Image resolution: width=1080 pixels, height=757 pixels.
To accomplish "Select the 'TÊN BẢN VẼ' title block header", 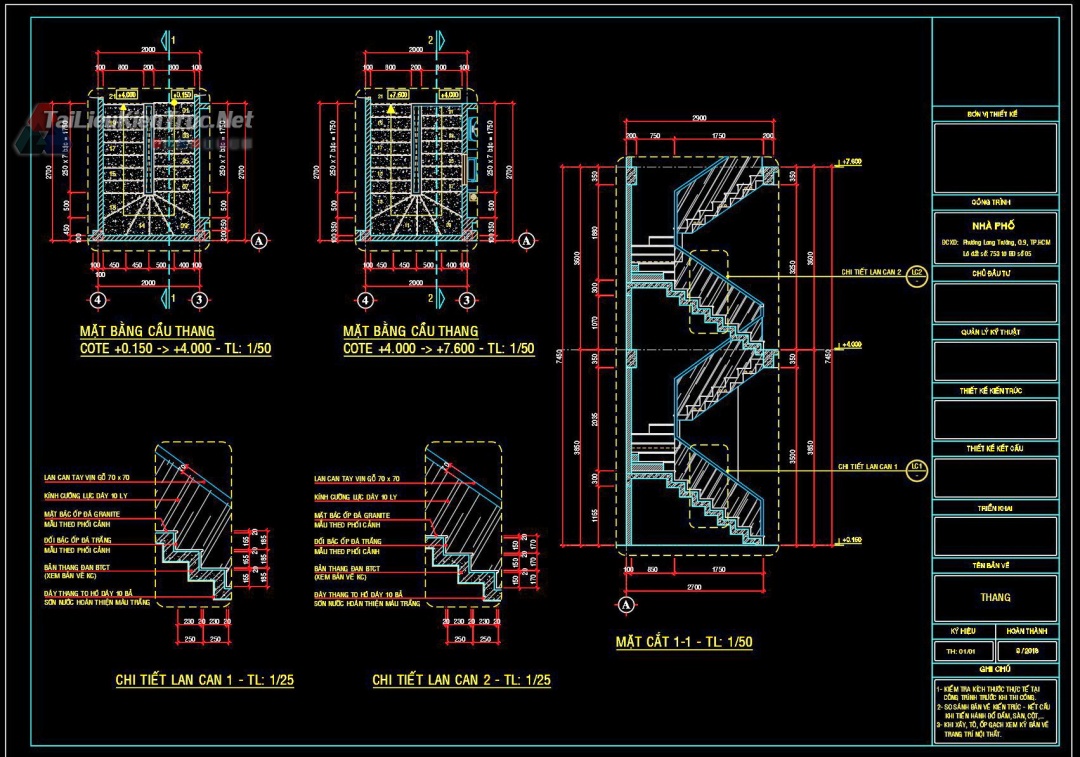I will (x=992, y=566).
